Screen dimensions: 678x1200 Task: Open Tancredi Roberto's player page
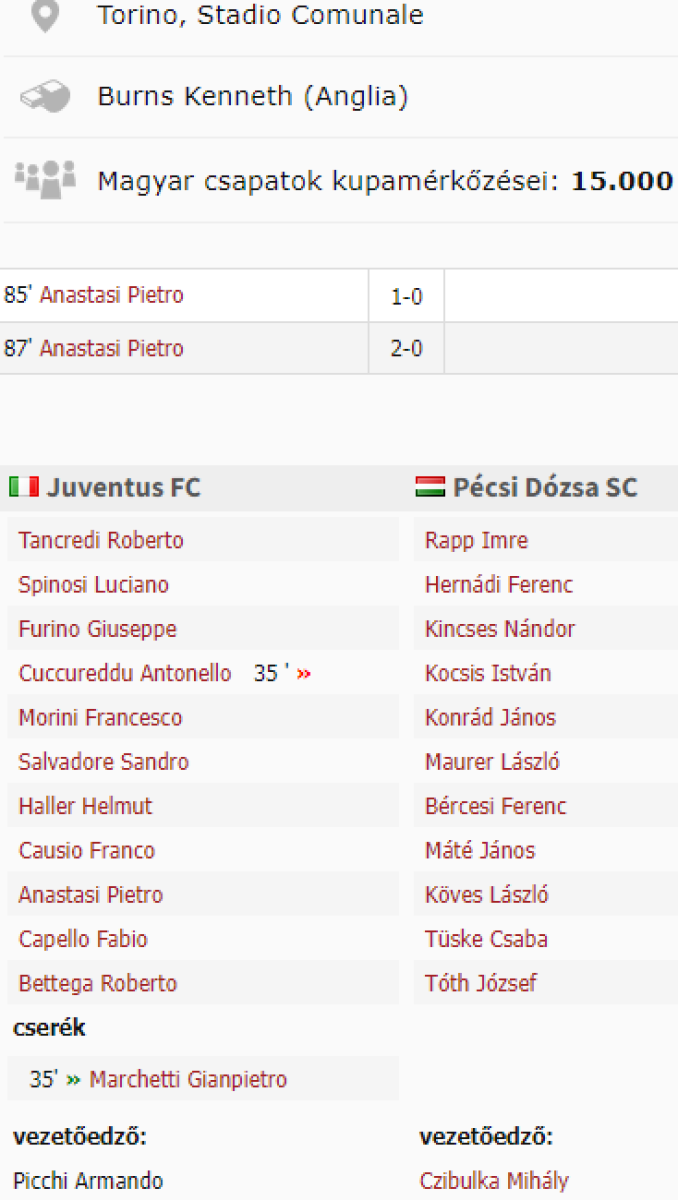pyautogui.click(x=101, y=541)
